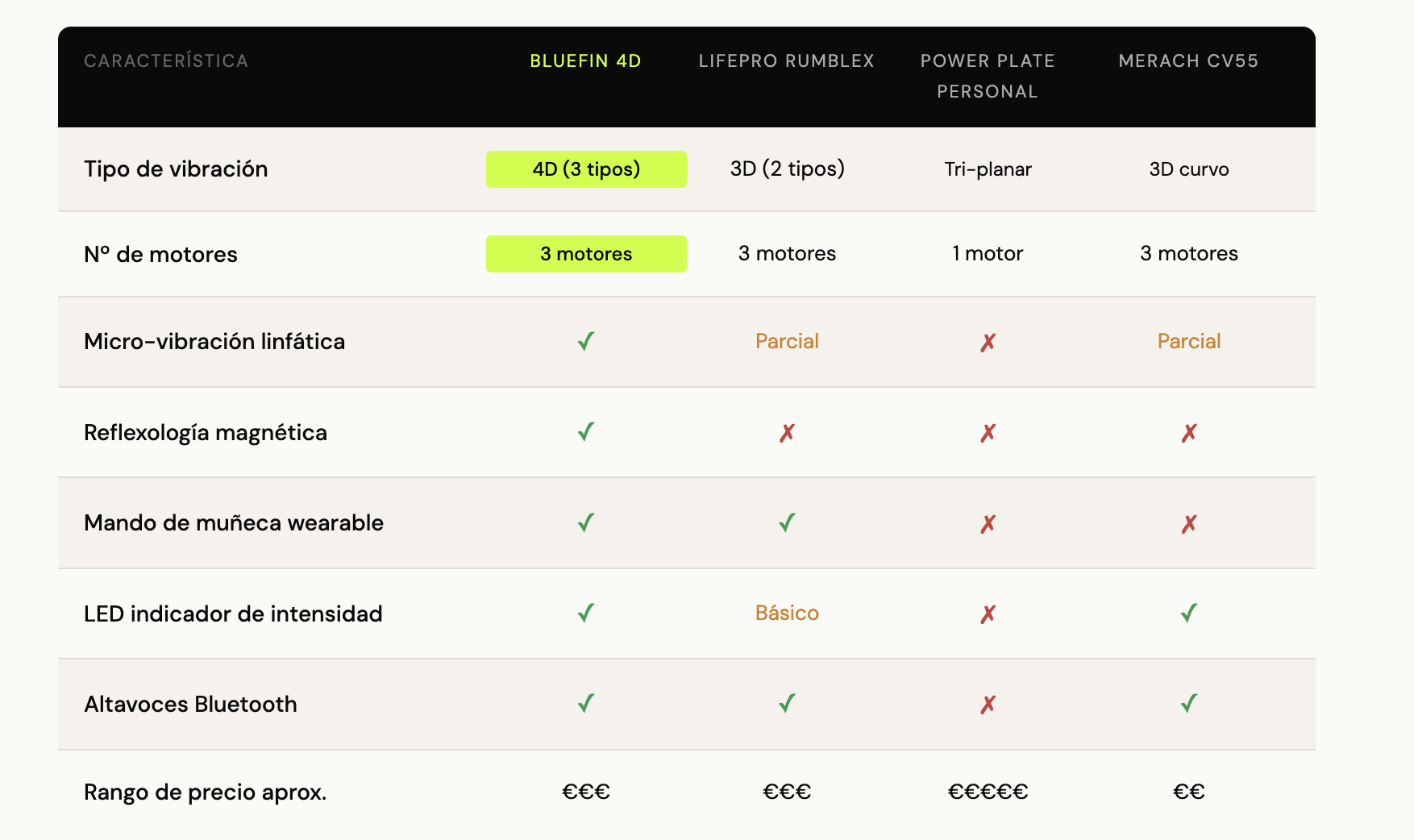Select the Merach CV55 column header
The height and width of the screenshot is (840, 1414).
pos(1188,61)
